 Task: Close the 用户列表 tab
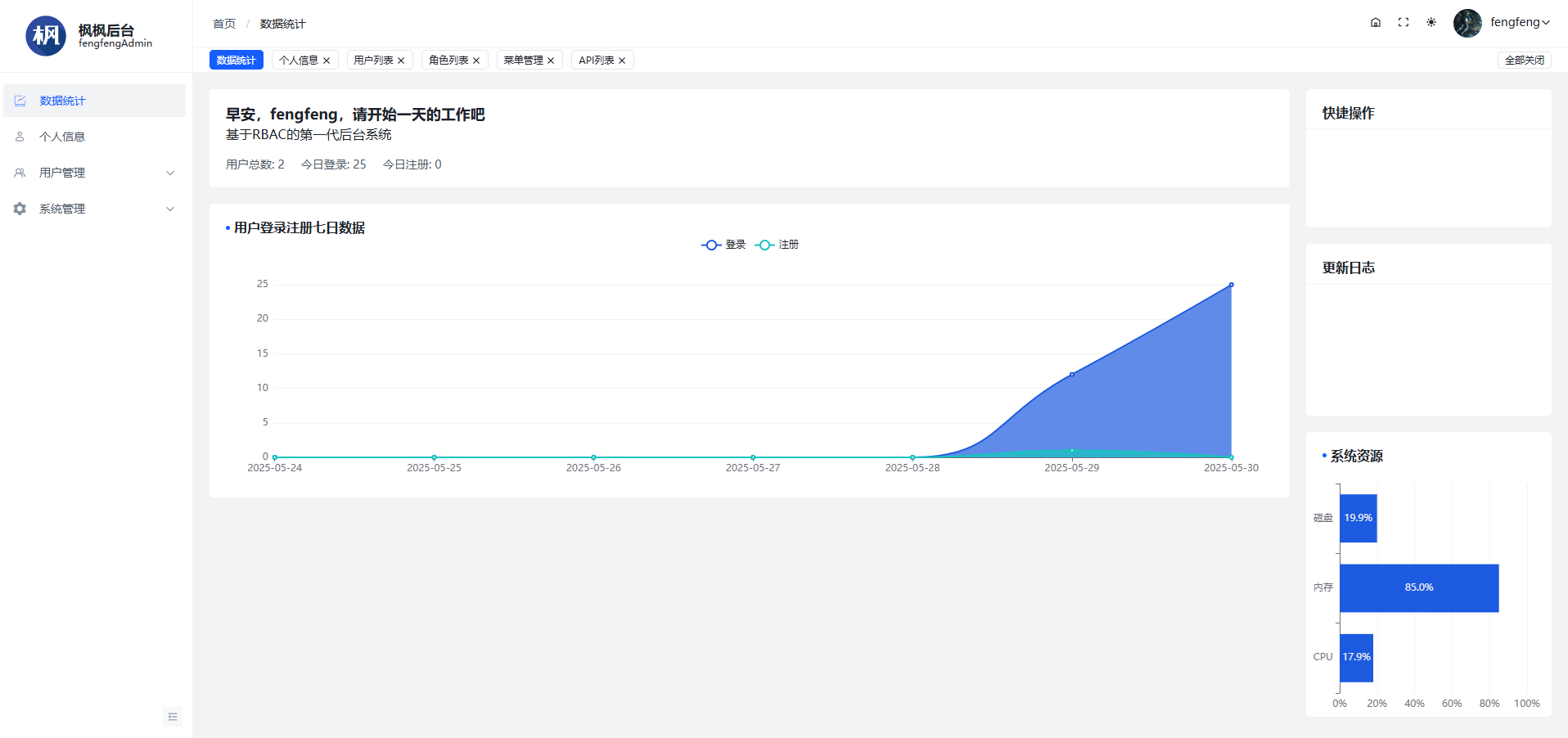click(x=401, y=61)
